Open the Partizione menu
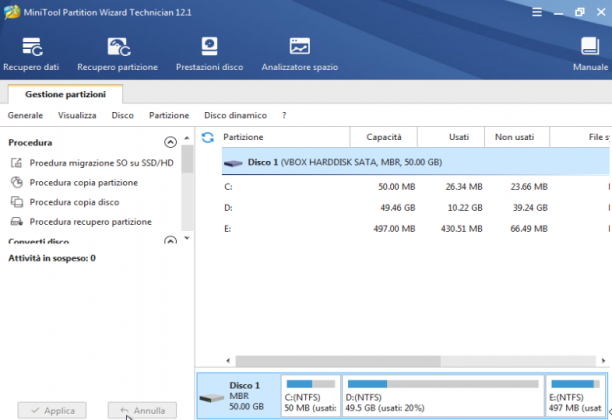The height and width of the screenshot is (420, 612). click(x=169, y=116)
